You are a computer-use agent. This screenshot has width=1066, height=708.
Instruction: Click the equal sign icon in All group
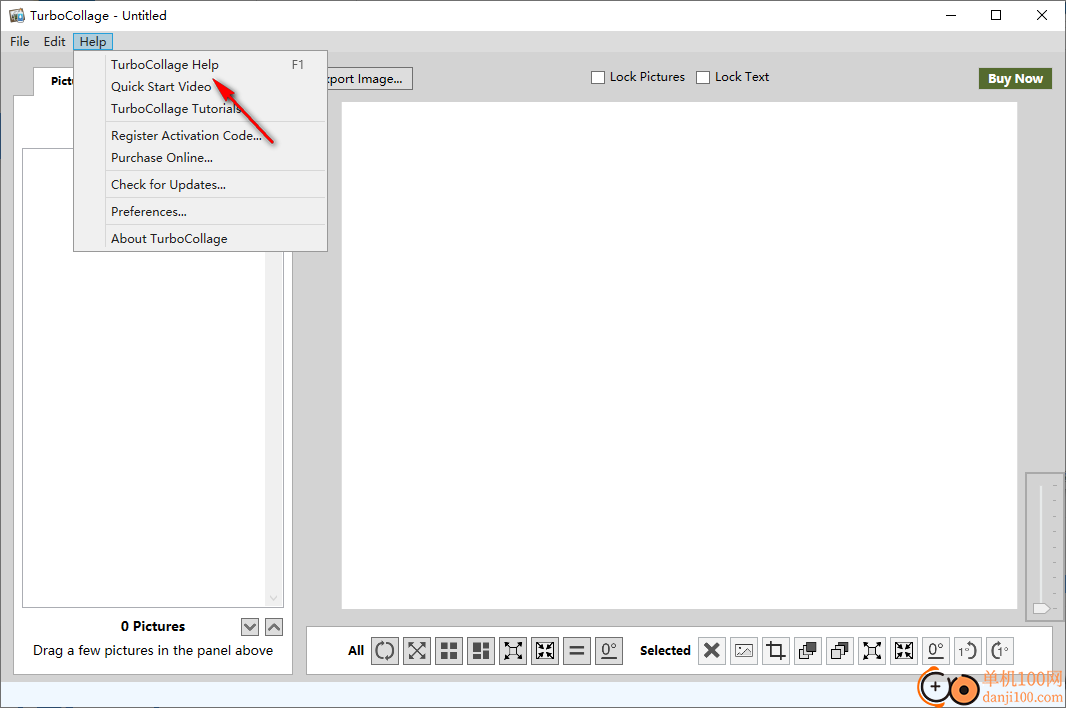577,651
